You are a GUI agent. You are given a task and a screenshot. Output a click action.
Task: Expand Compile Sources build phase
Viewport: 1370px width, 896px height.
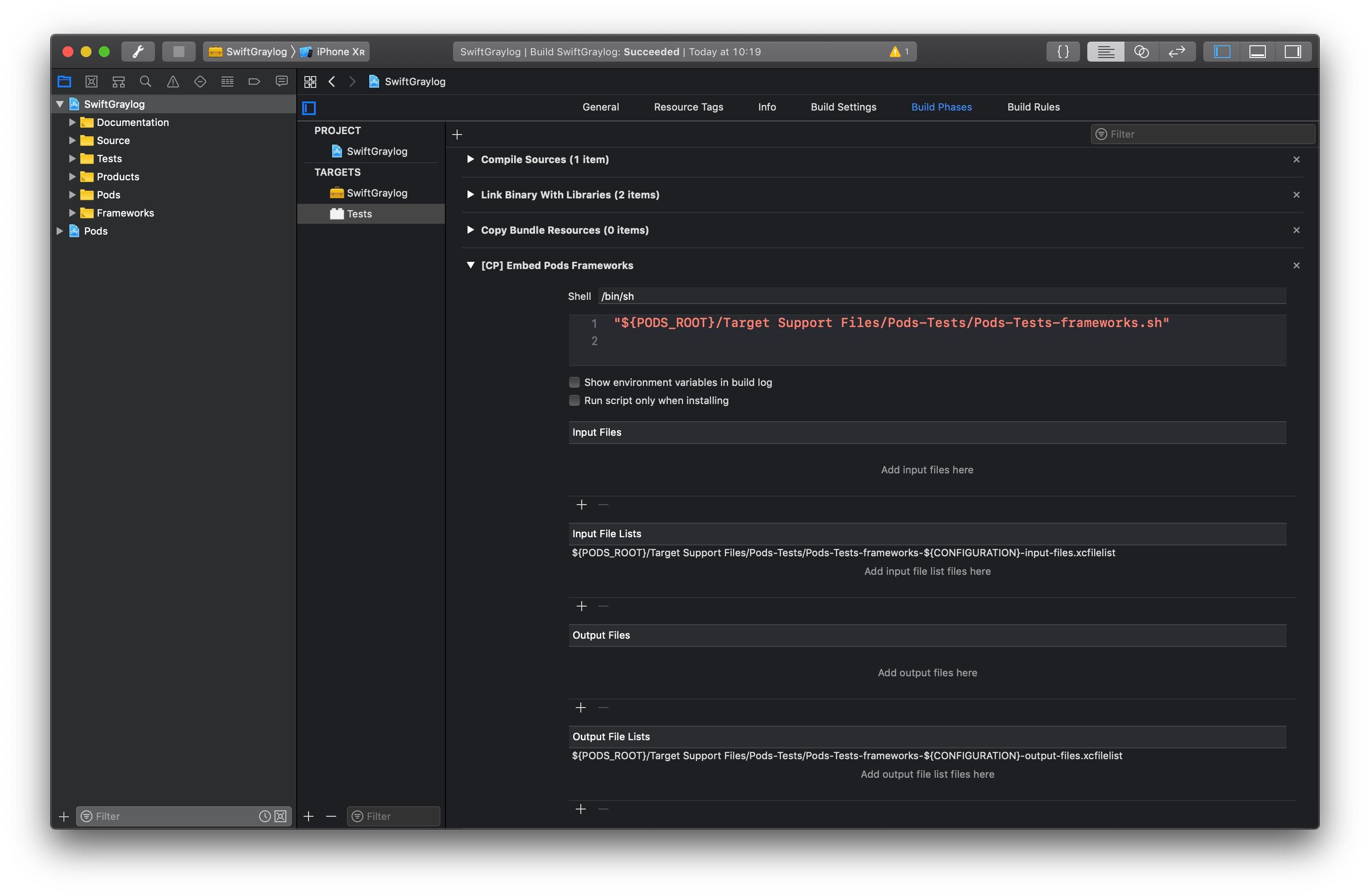[470, 159]
